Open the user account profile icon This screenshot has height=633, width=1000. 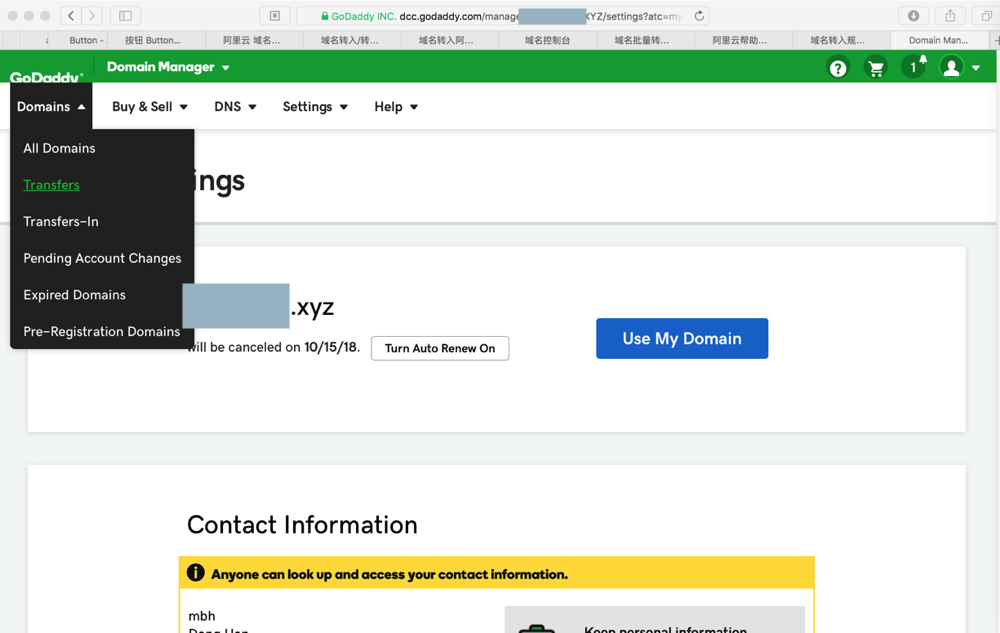[952, 68]
